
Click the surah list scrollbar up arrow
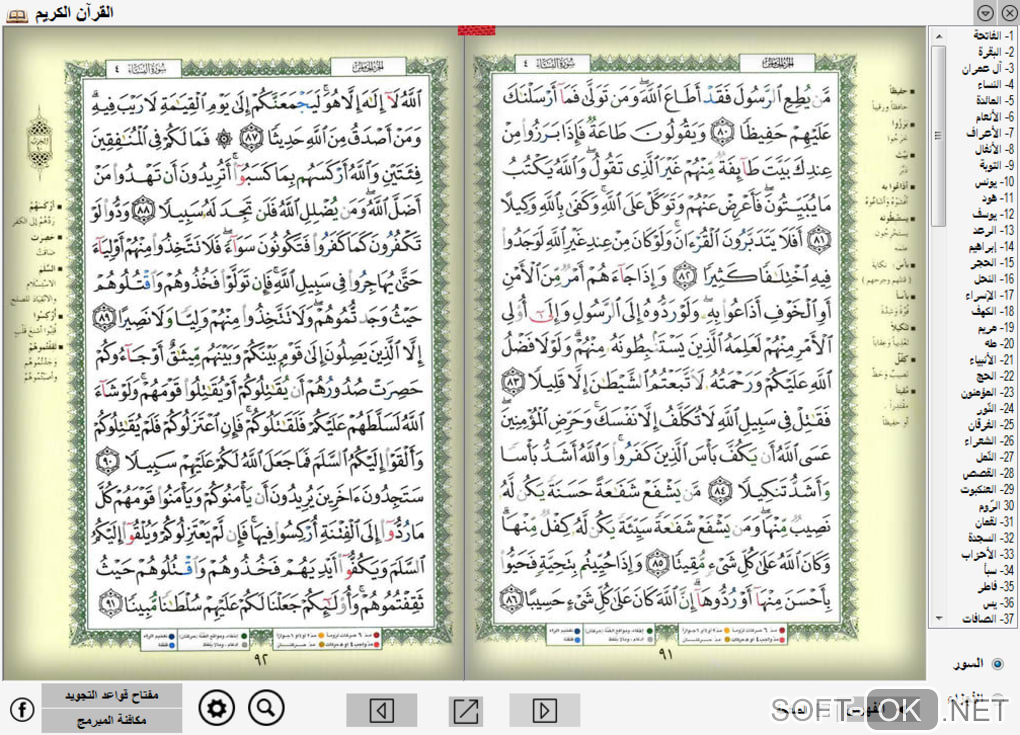coord(938,36)
